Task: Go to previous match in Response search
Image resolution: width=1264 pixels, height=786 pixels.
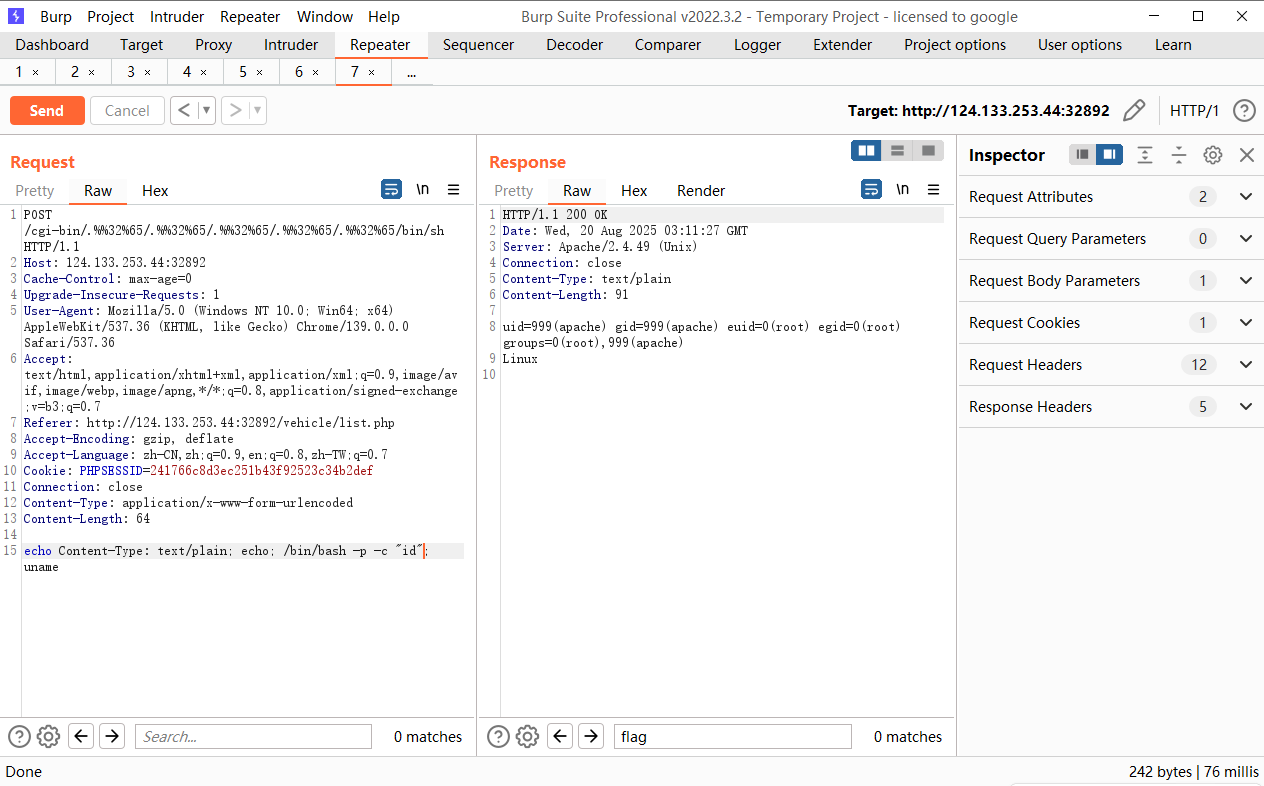Action: pyautogui.click(x=561, y=737)
